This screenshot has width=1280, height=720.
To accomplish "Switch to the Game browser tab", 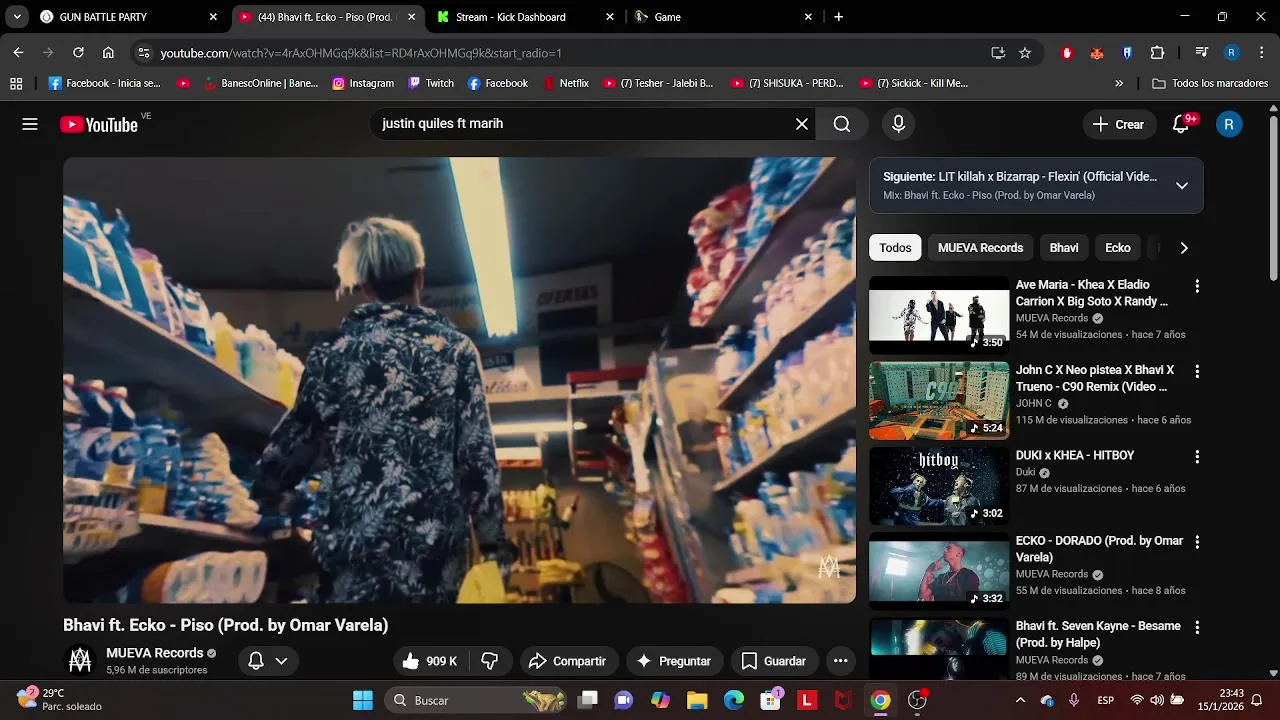I will click(722, 17).
